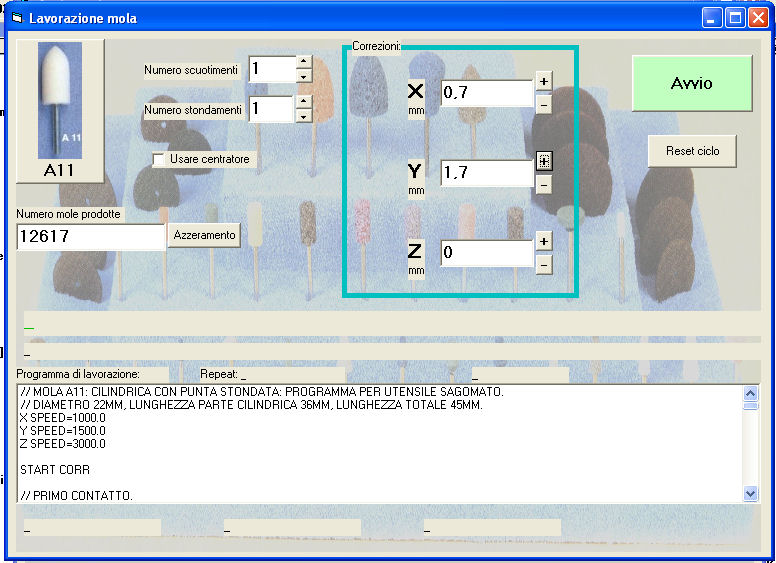
Task: Open the window icon in title bar
Action: [16, 18]
